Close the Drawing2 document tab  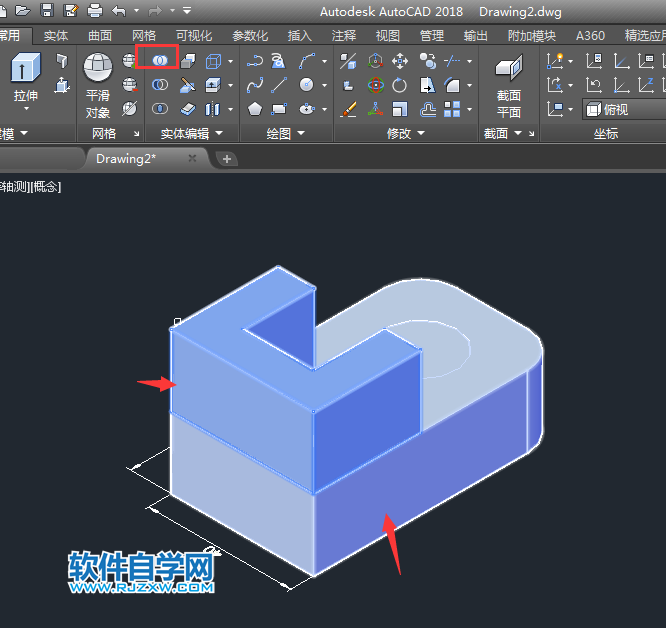pos(194,158)
